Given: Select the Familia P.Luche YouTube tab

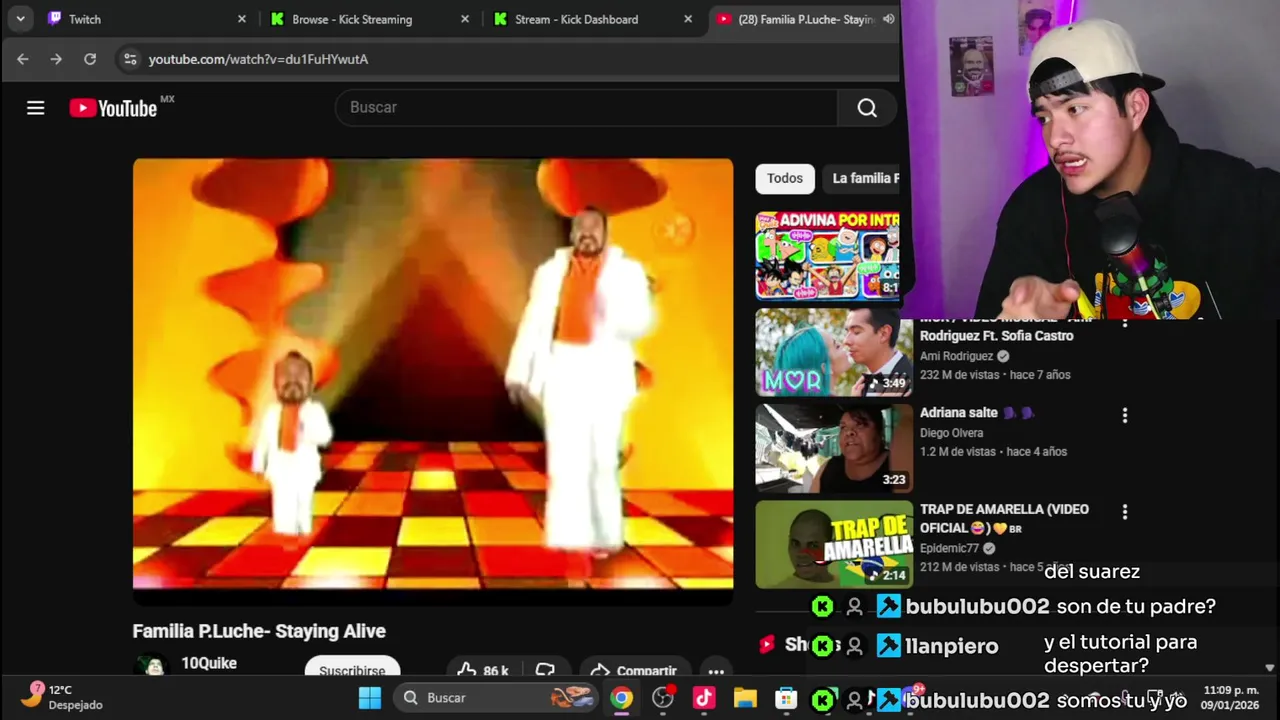Looking at the screenshot, I should (x=805, y=19).
